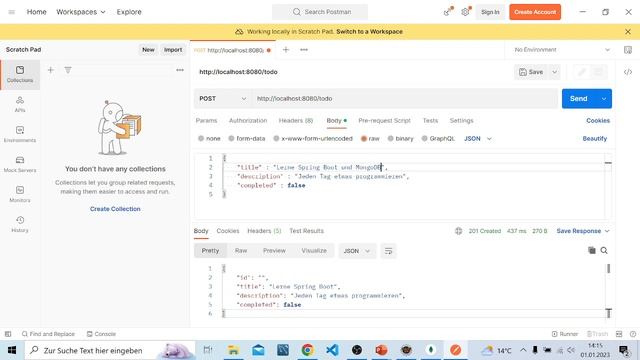Viewport: 640px width, 360px height.
Task: Open the APIs sidebar panel
Action: click(20, 104)
